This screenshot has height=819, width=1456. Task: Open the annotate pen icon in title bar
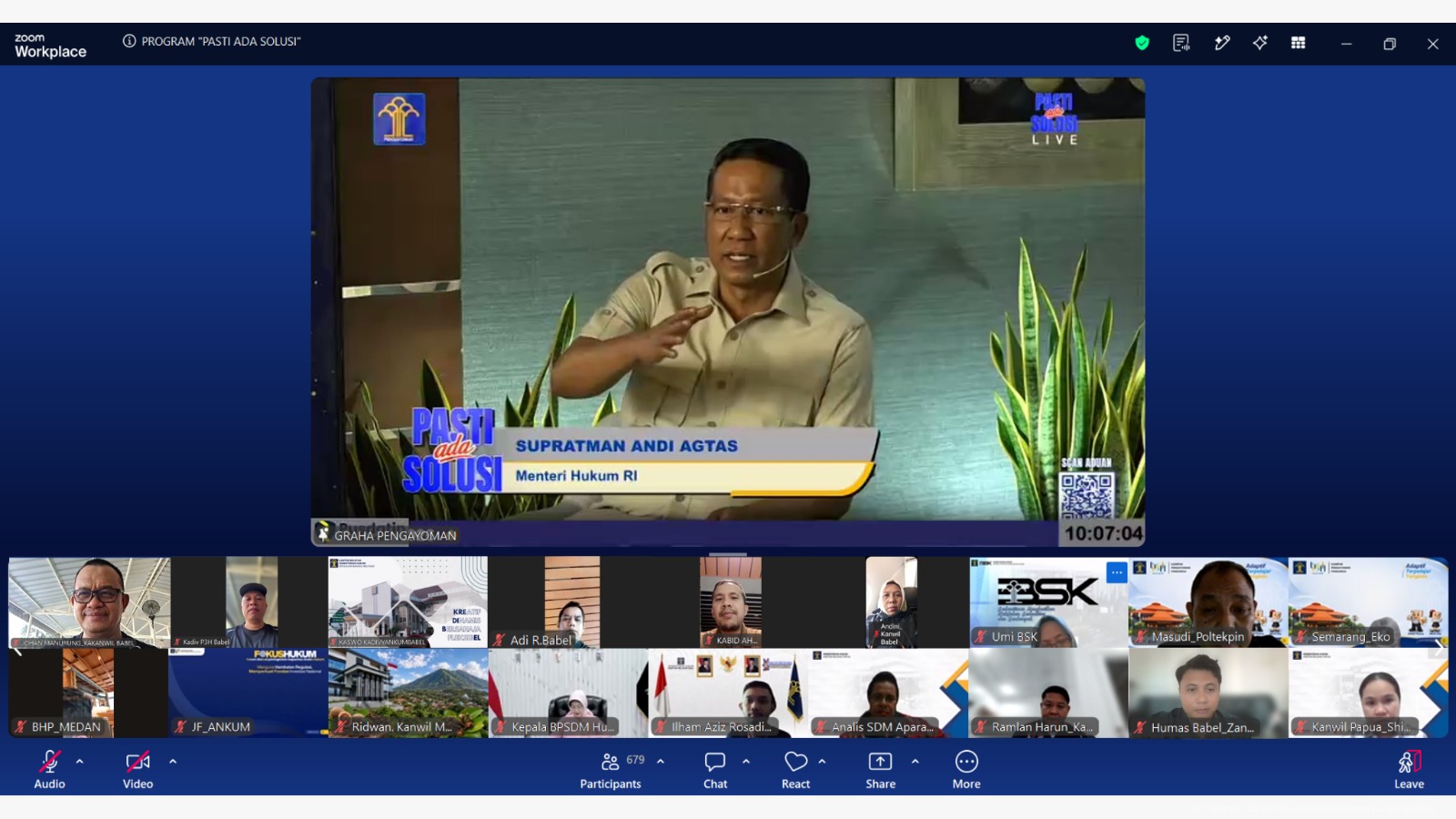click(x=1222, y=43)
